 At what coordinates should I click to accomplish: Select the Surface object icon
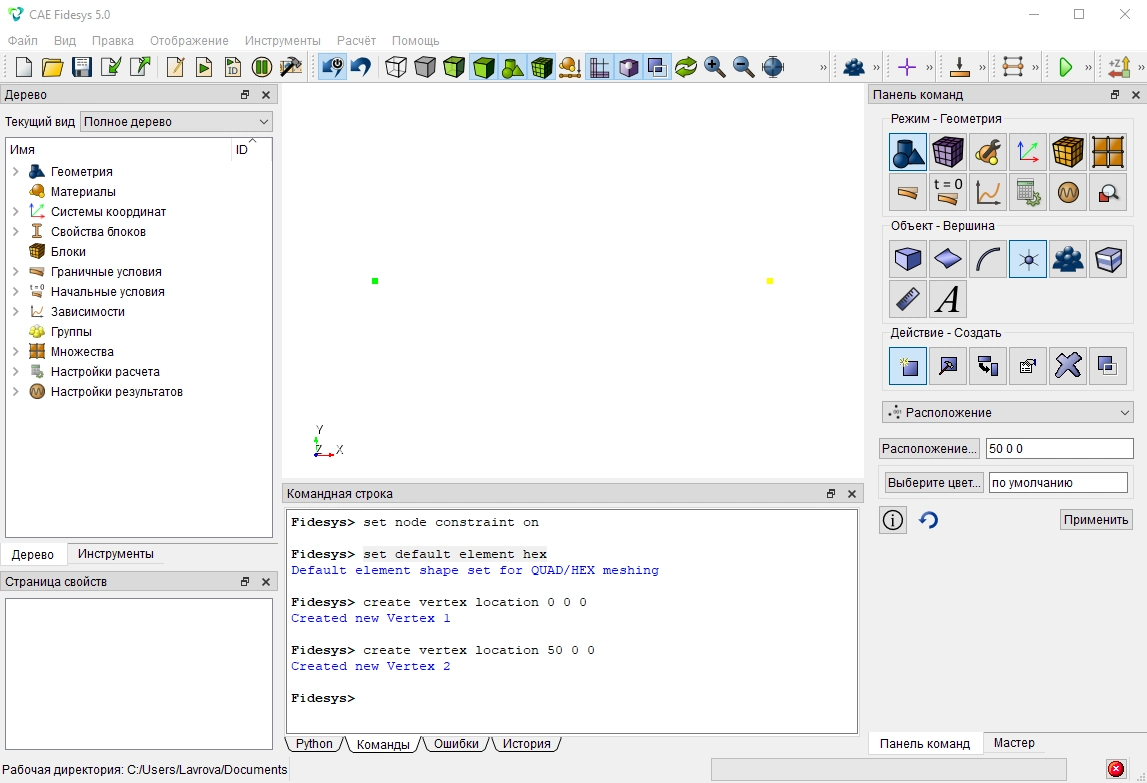948,259
